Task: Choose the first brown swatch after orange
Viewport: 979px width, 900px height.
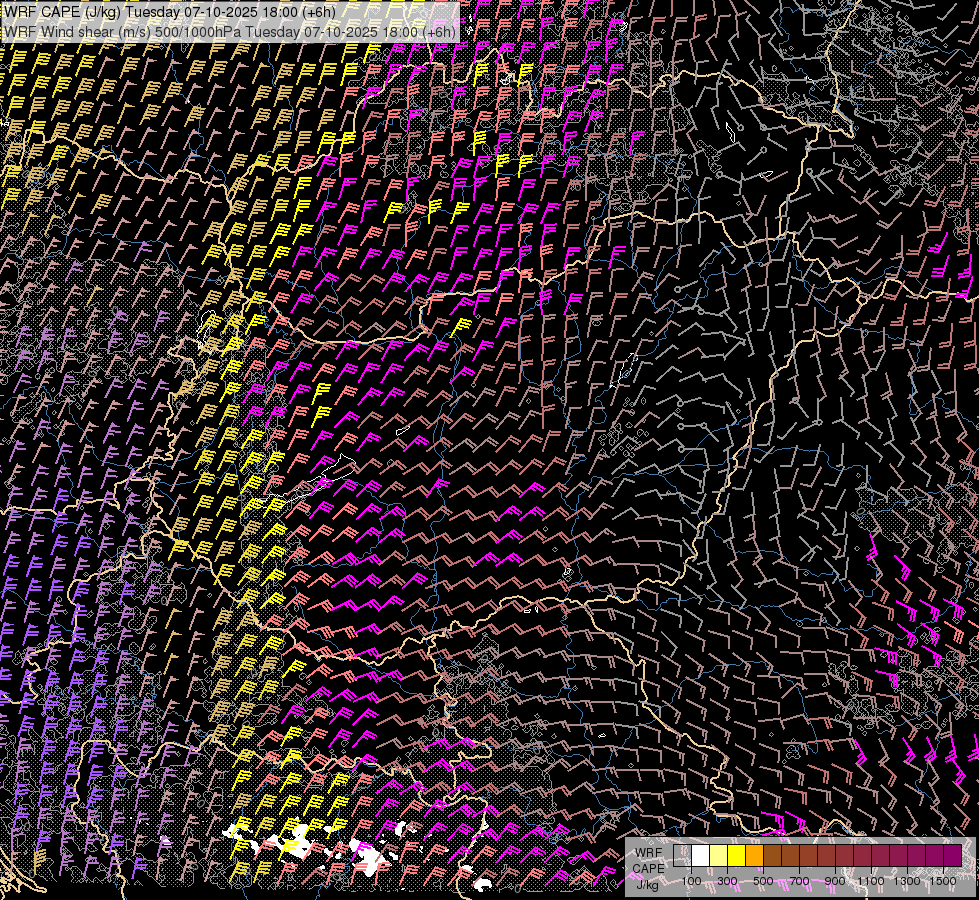Action: click(773, 856)
